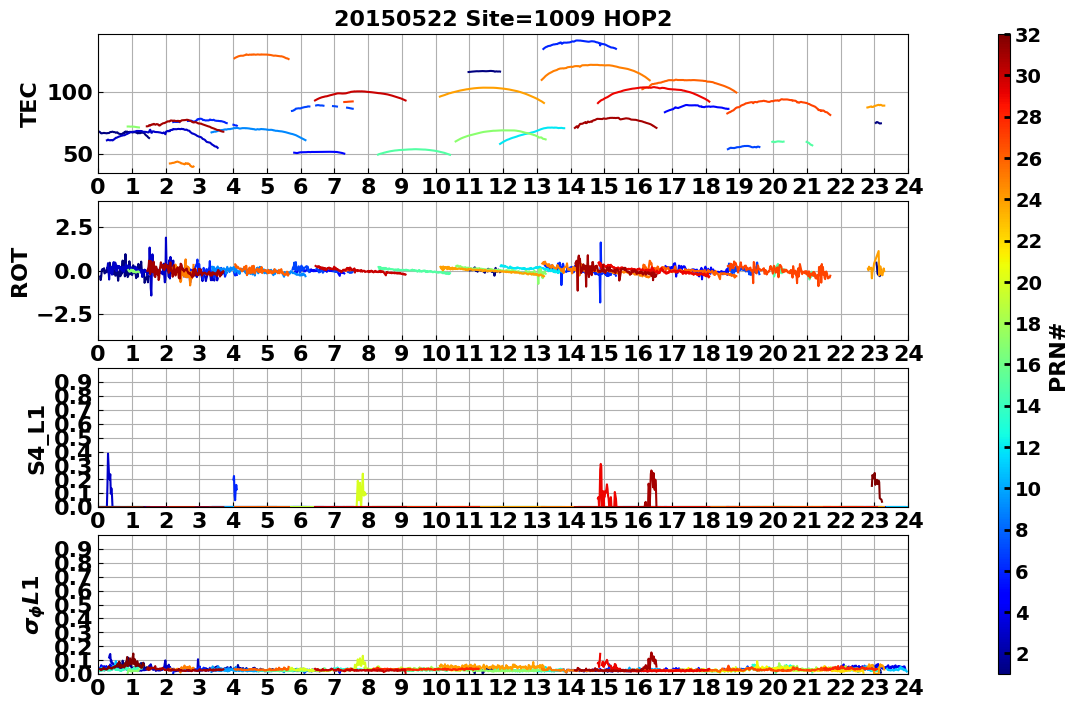Click hour 9 tick under S4_L1 panel
This screenshot has width=1077, height=709.
(402, 520)
